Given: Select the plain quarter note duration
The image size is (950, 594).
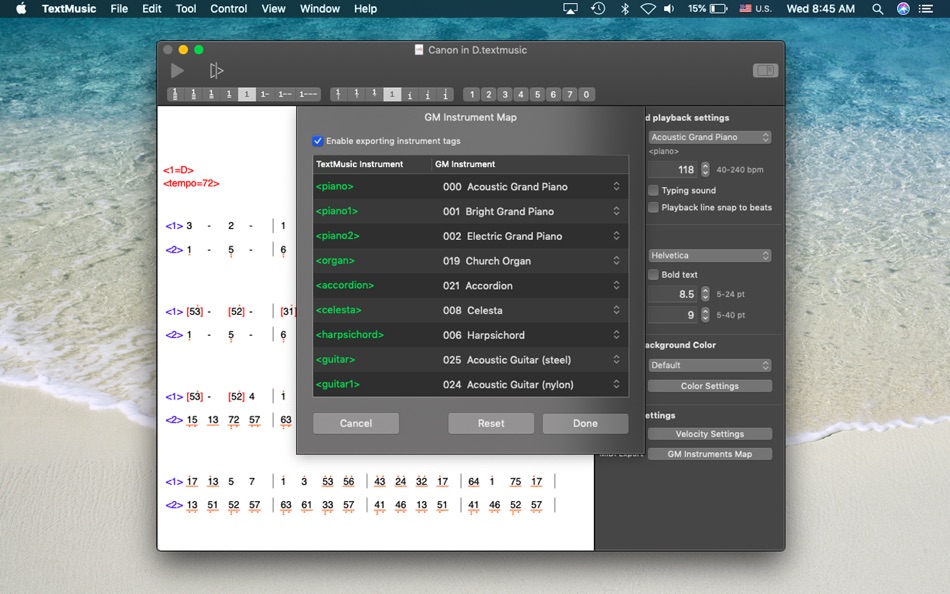Looking at the screenshot, I should [x=247, y=95].
